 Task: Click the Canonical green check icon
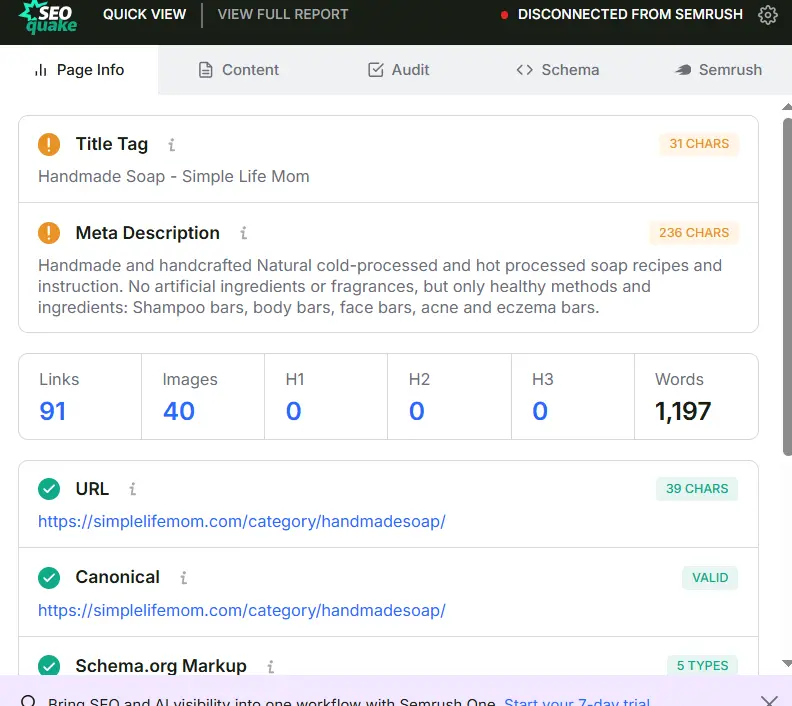49,578
